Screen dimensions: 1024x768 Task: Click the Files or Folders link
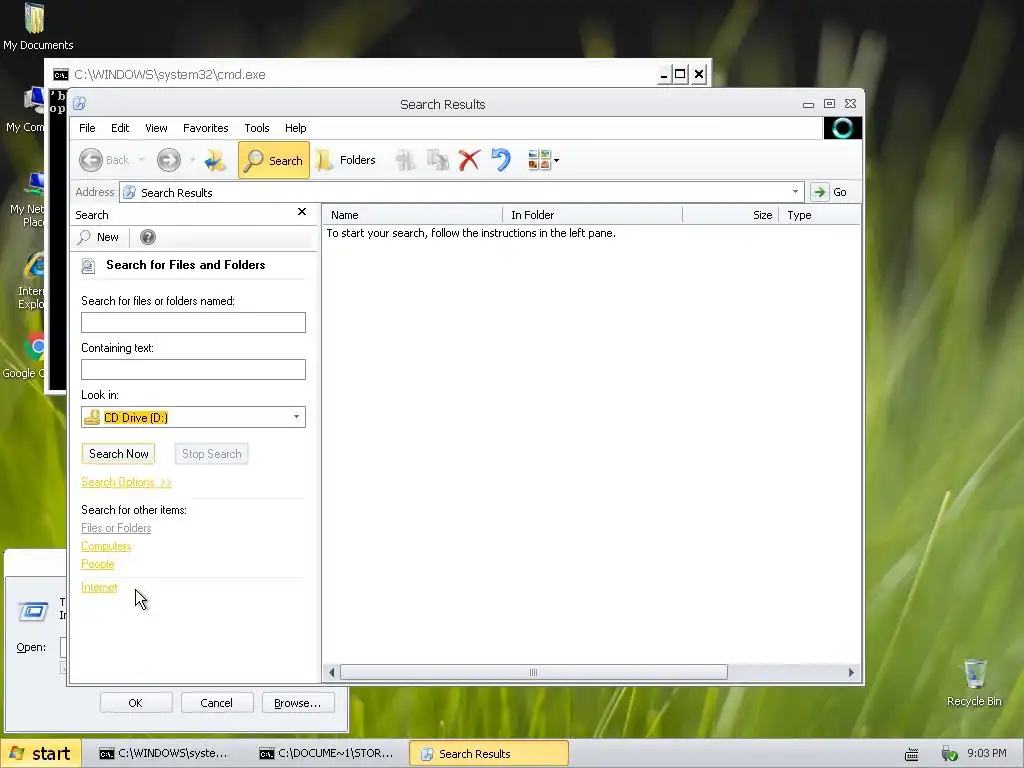pos(116,528)
